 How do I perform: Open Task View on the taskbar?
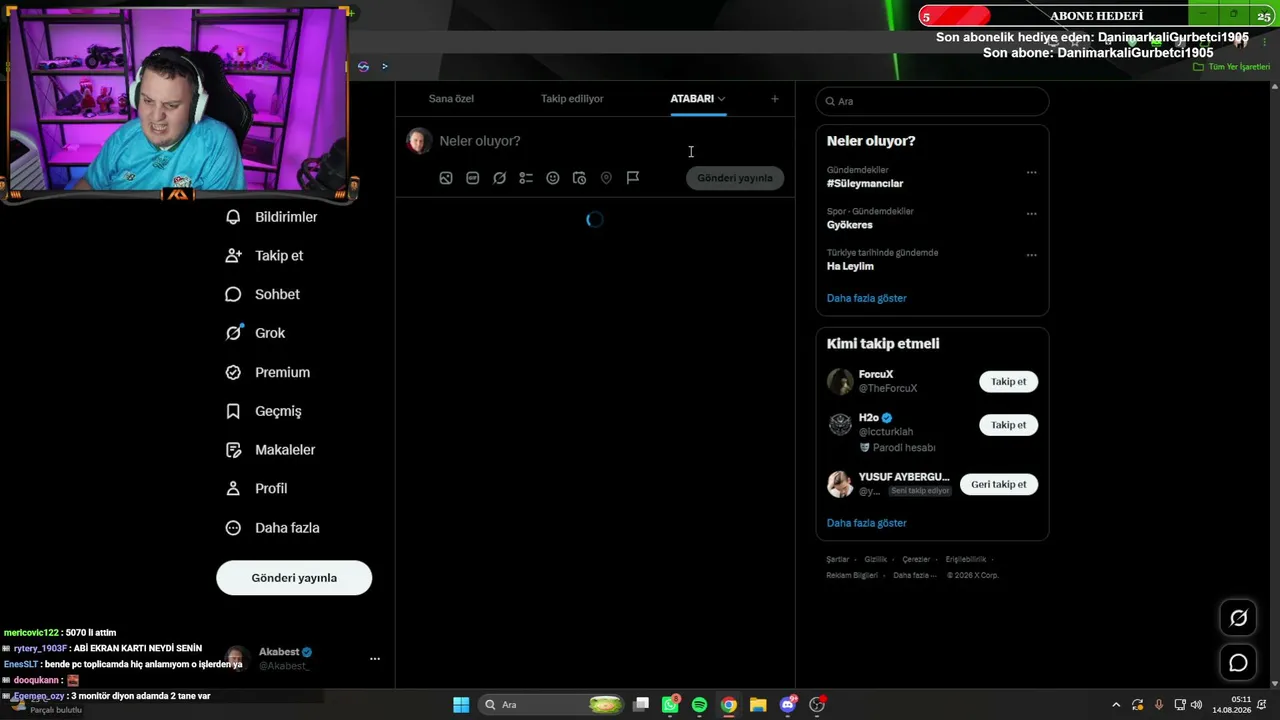641,705
